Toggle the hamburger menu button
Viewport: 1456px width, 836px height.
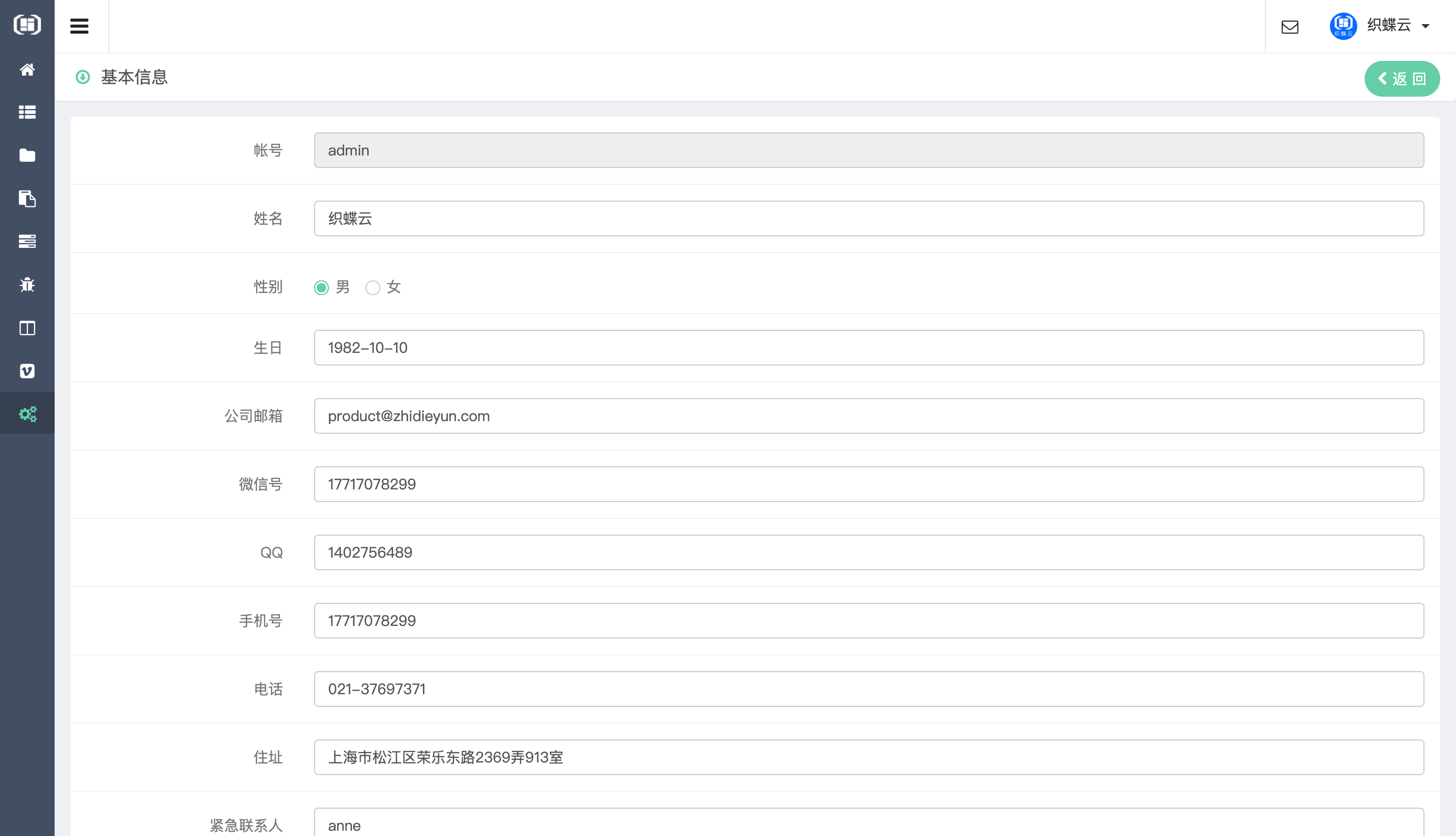tap(79, 26)
